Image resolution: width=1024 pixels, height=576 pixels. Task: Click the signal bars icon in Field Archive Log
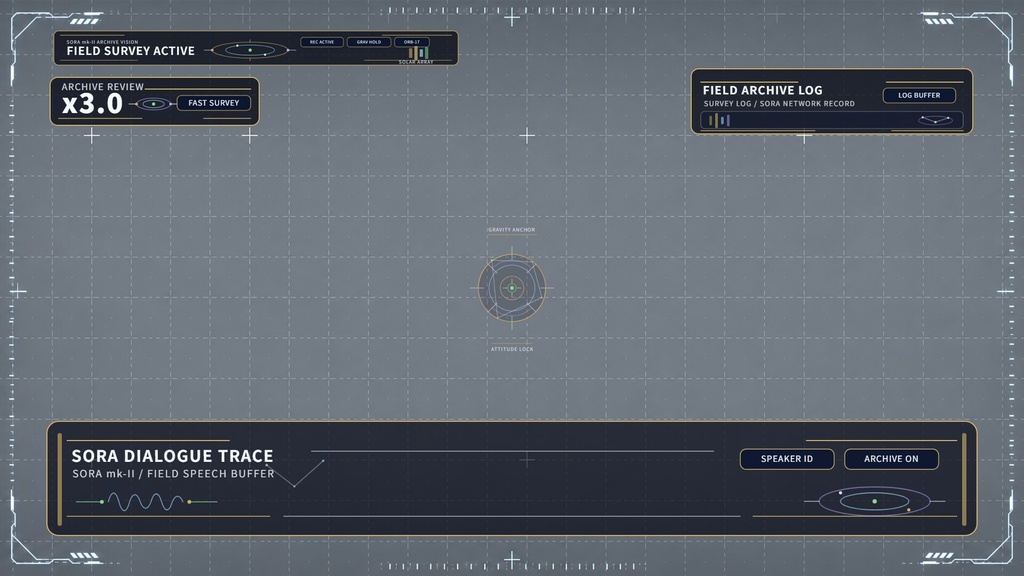(720, 120)
